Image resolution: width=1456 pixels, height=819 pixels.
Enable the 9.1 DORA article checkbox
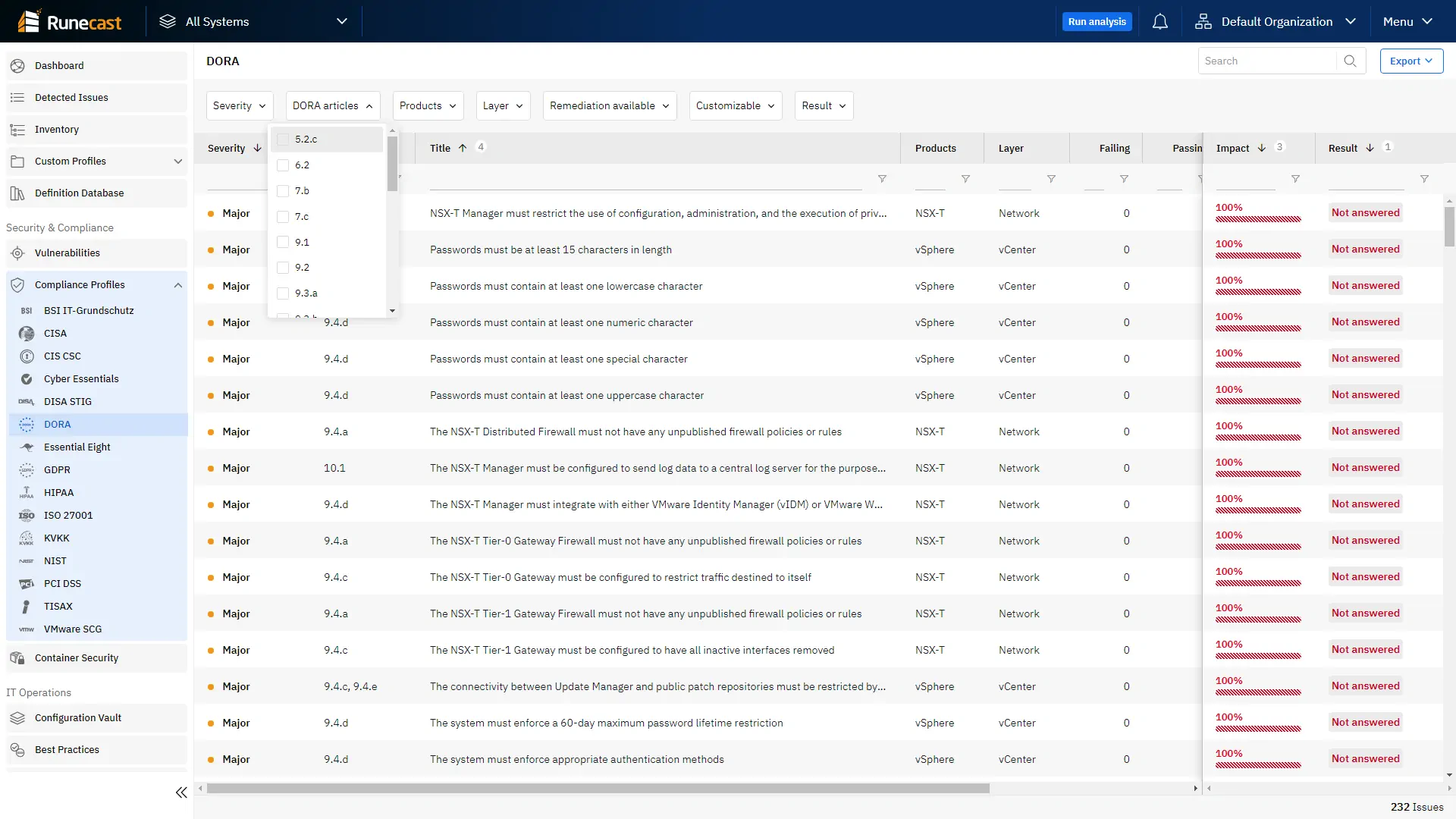coord(283,241)
